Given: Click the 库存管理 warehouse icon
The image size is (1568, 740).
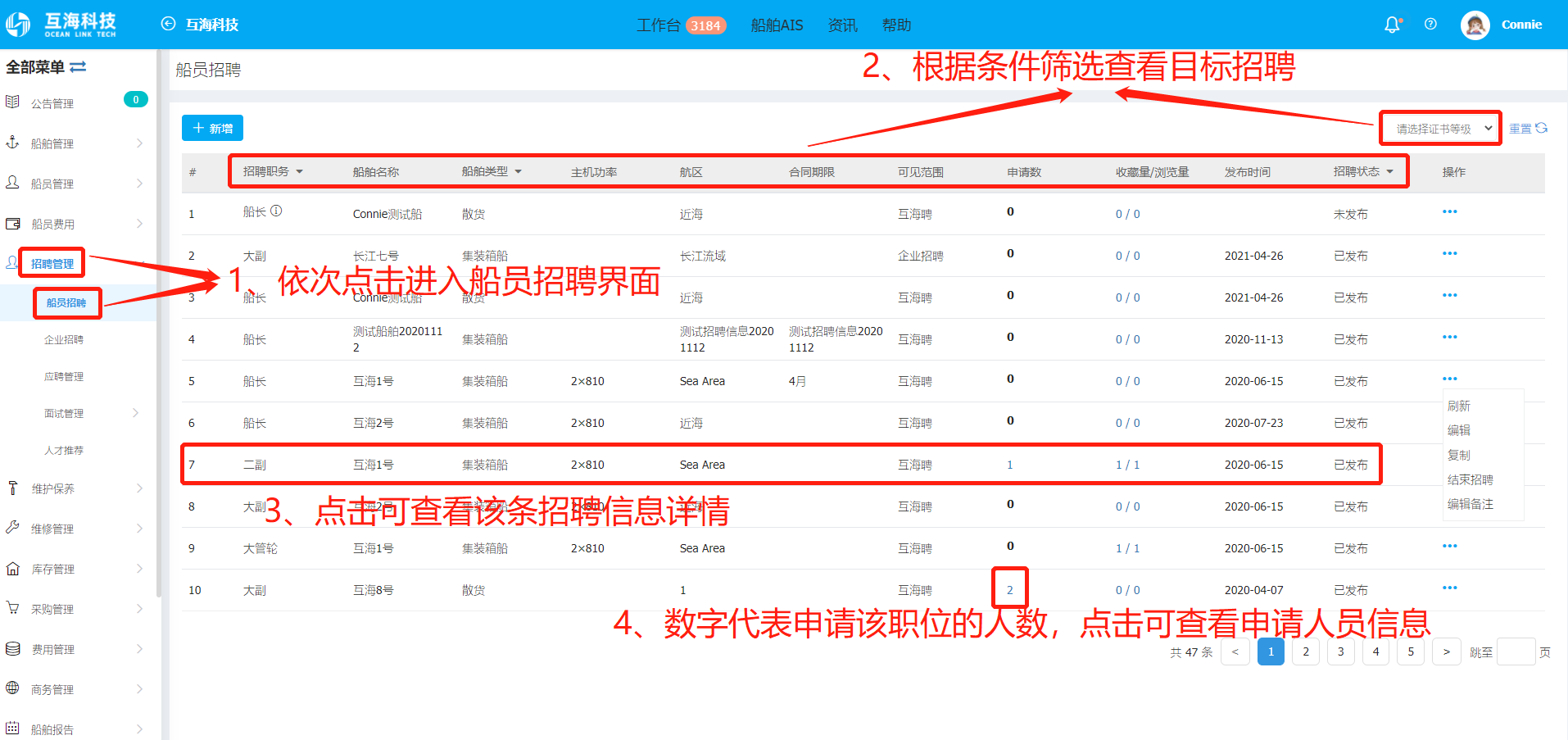Looking at the screenshot, I should coord(12,568).
